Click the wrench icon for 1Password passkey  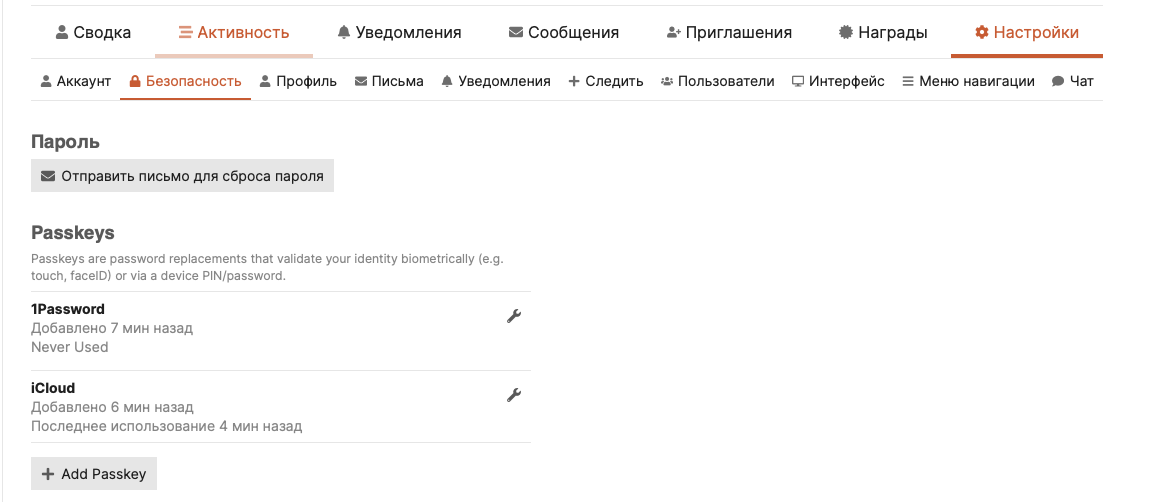514,317
